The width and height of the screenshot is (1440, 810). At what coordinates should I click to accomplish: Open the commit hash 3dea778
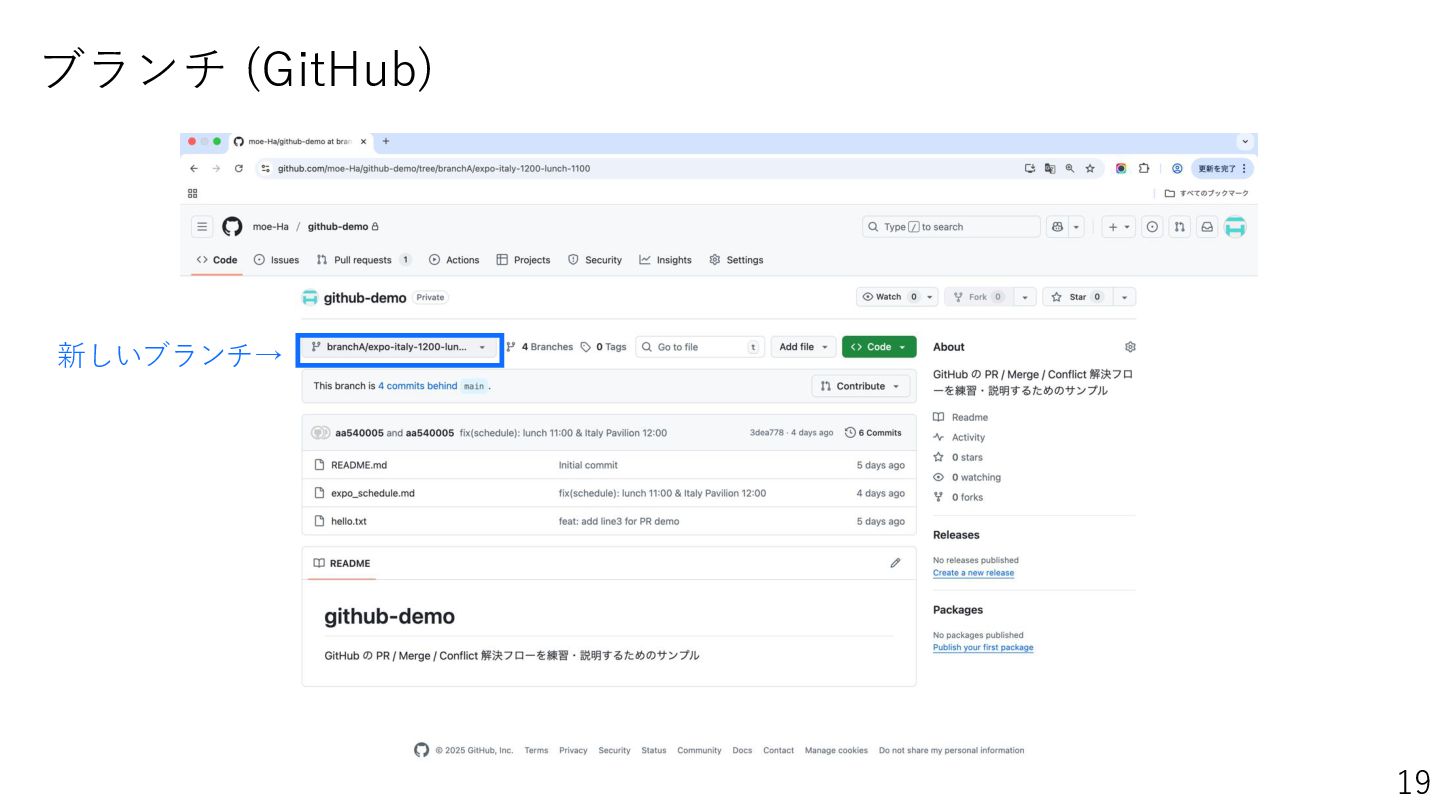pos(767,433)
